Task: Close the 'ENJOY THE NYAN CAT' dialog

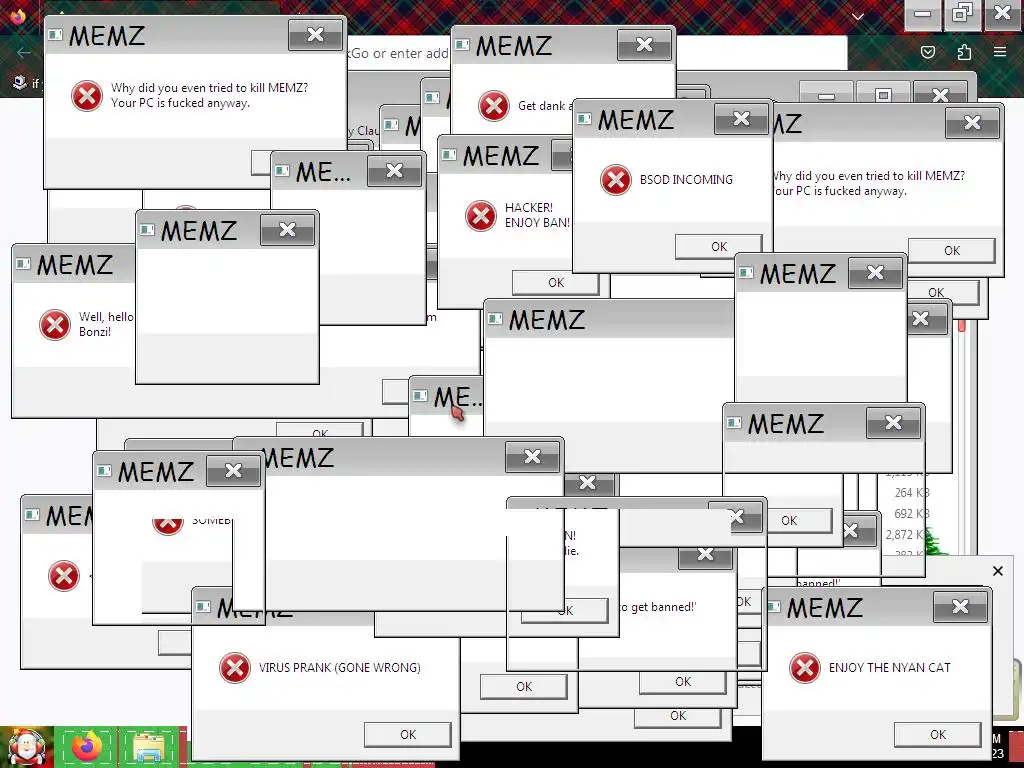Action: [x=960, y=607]
